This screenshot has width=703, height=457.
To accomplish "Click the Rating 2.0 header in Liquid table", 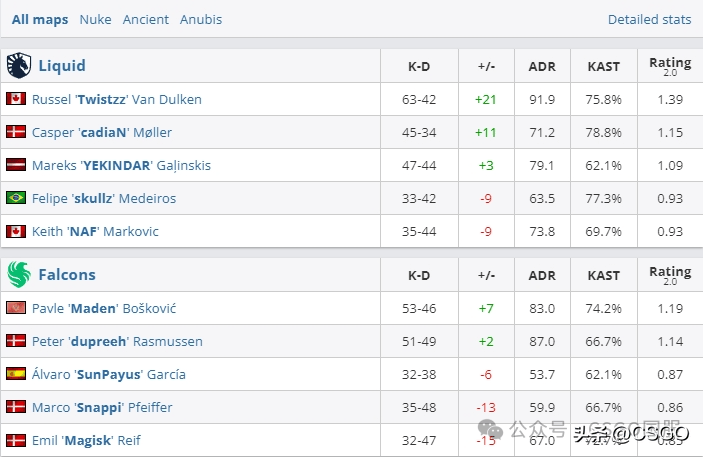I will [x=670, y=66].
